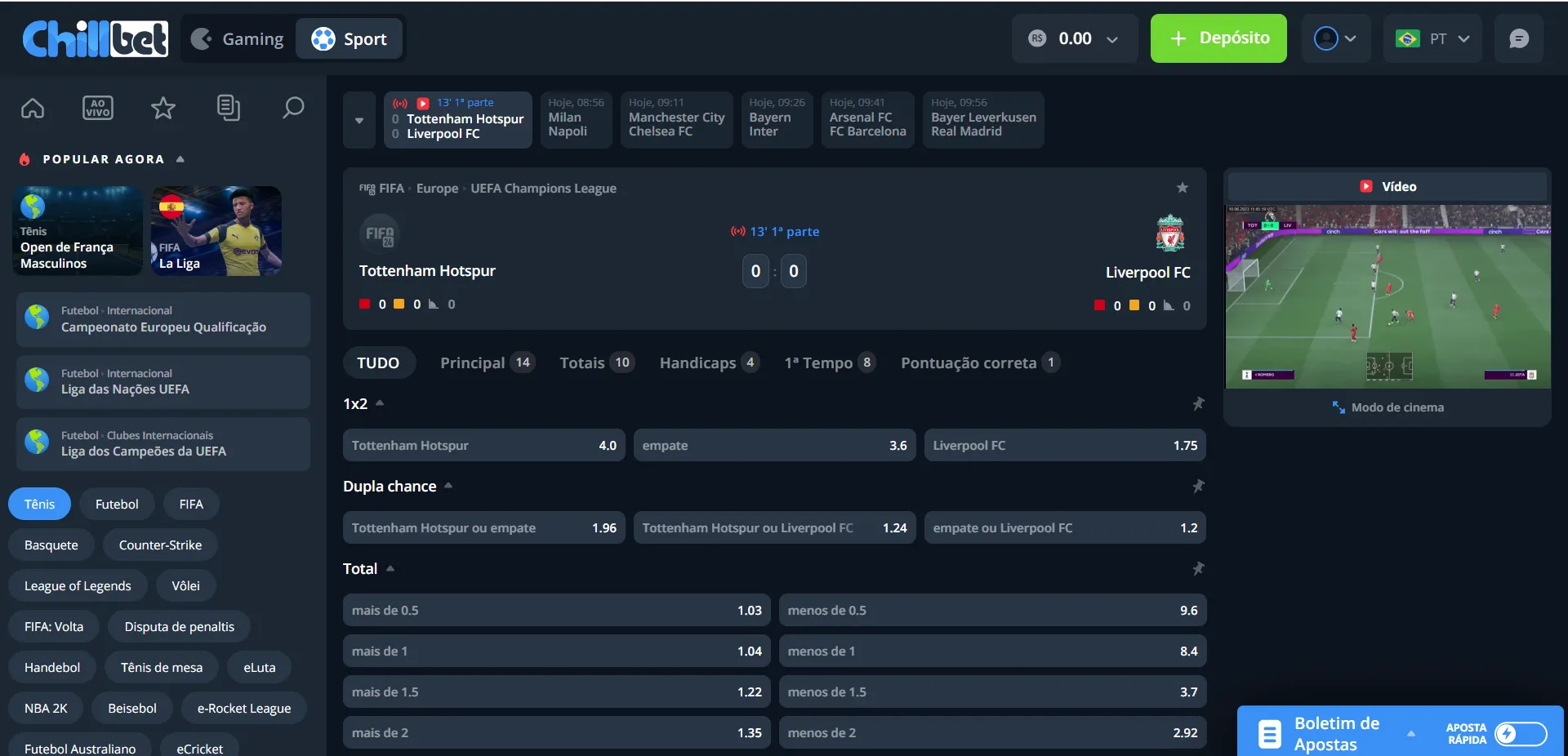Image resolution: width=1568 pixels, height=756 pixels.
Task: Click the Campeonato Europeu Qualificação globe icon
Action: pyautogui.click(x=37, y=317)
